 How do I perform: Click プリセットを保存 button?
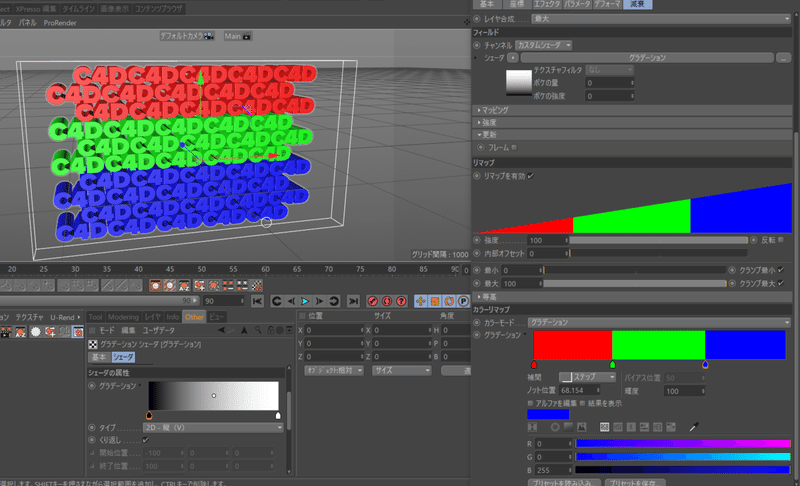tap(635, 482)
